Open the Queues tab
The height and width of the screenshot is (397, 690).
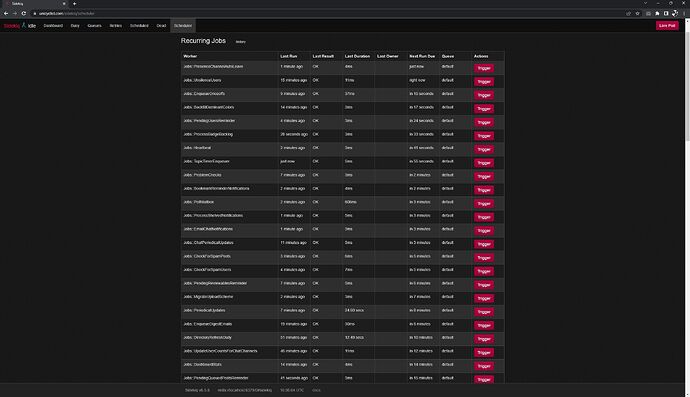[94, 26]
